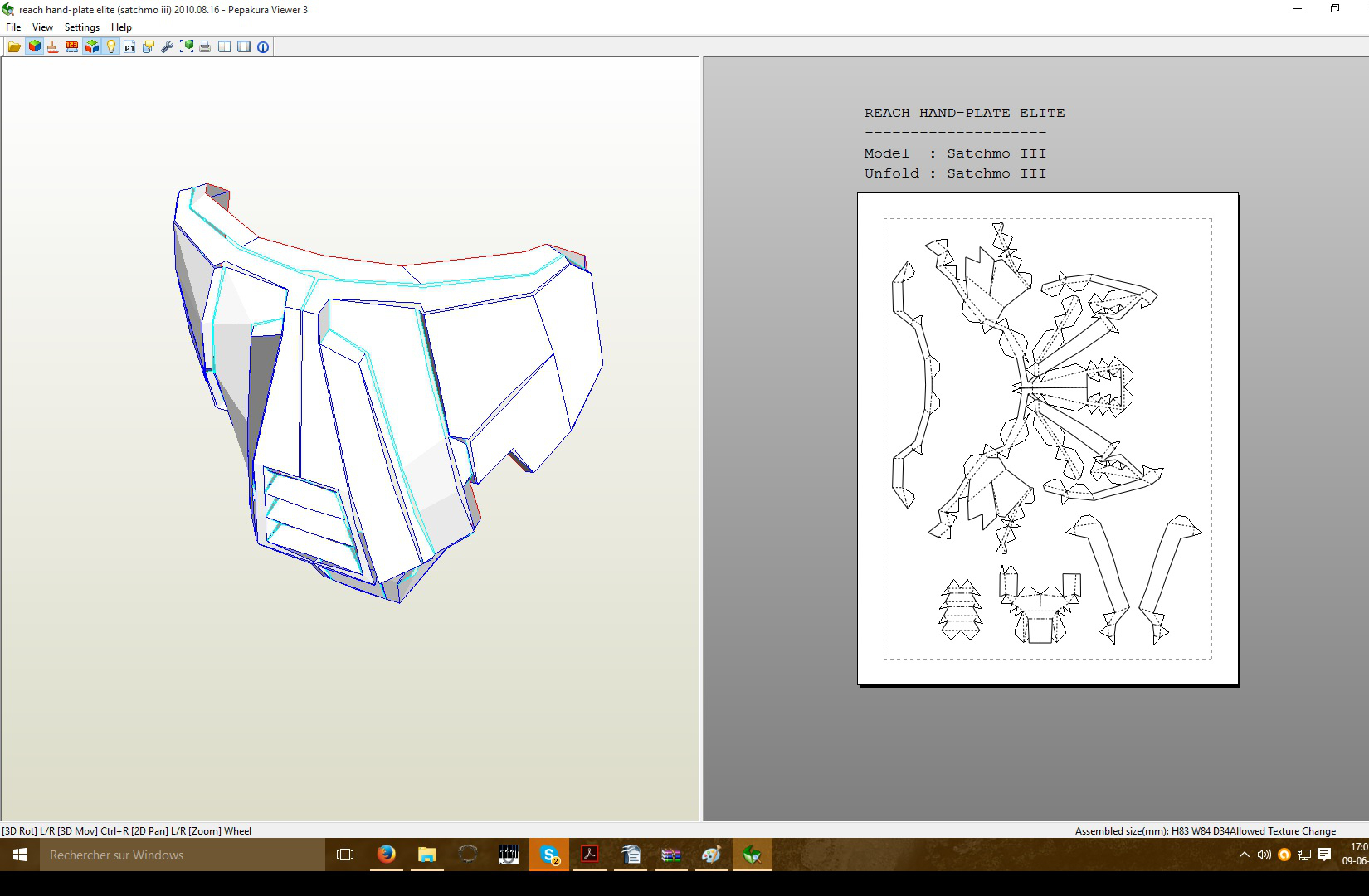The image size is (1369, 896).
Task: Toggle the colored cube texture display icon
Action: 34,47
